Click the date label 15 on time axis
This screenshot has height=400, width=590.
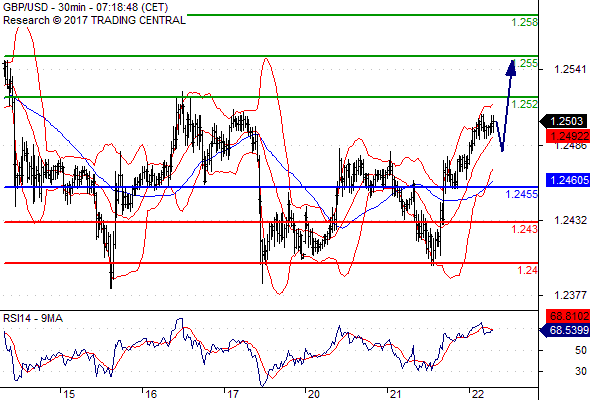[69, 394]
